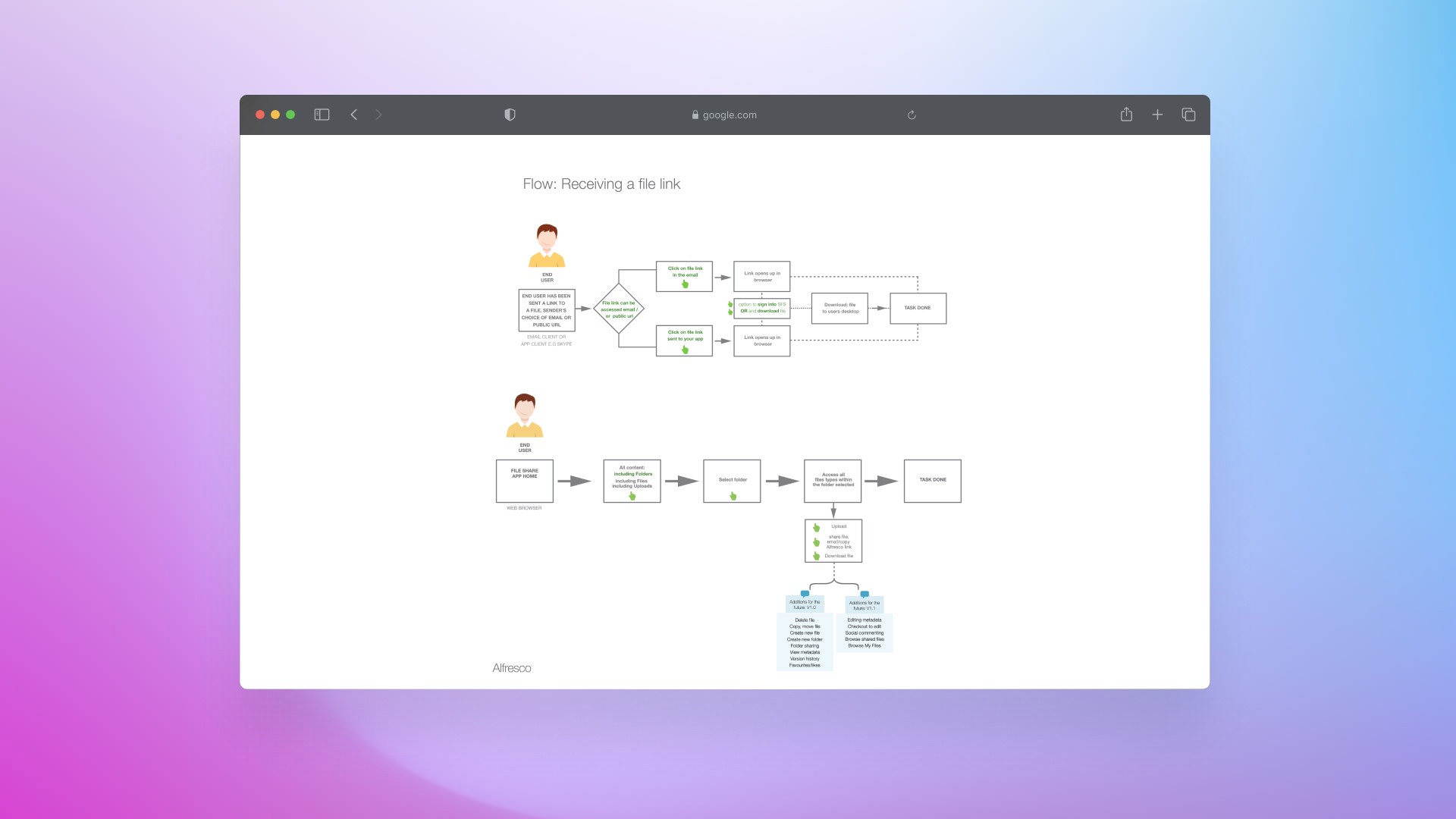Show tab overview icon
Screen dimensions: 1456x819
1188,115
